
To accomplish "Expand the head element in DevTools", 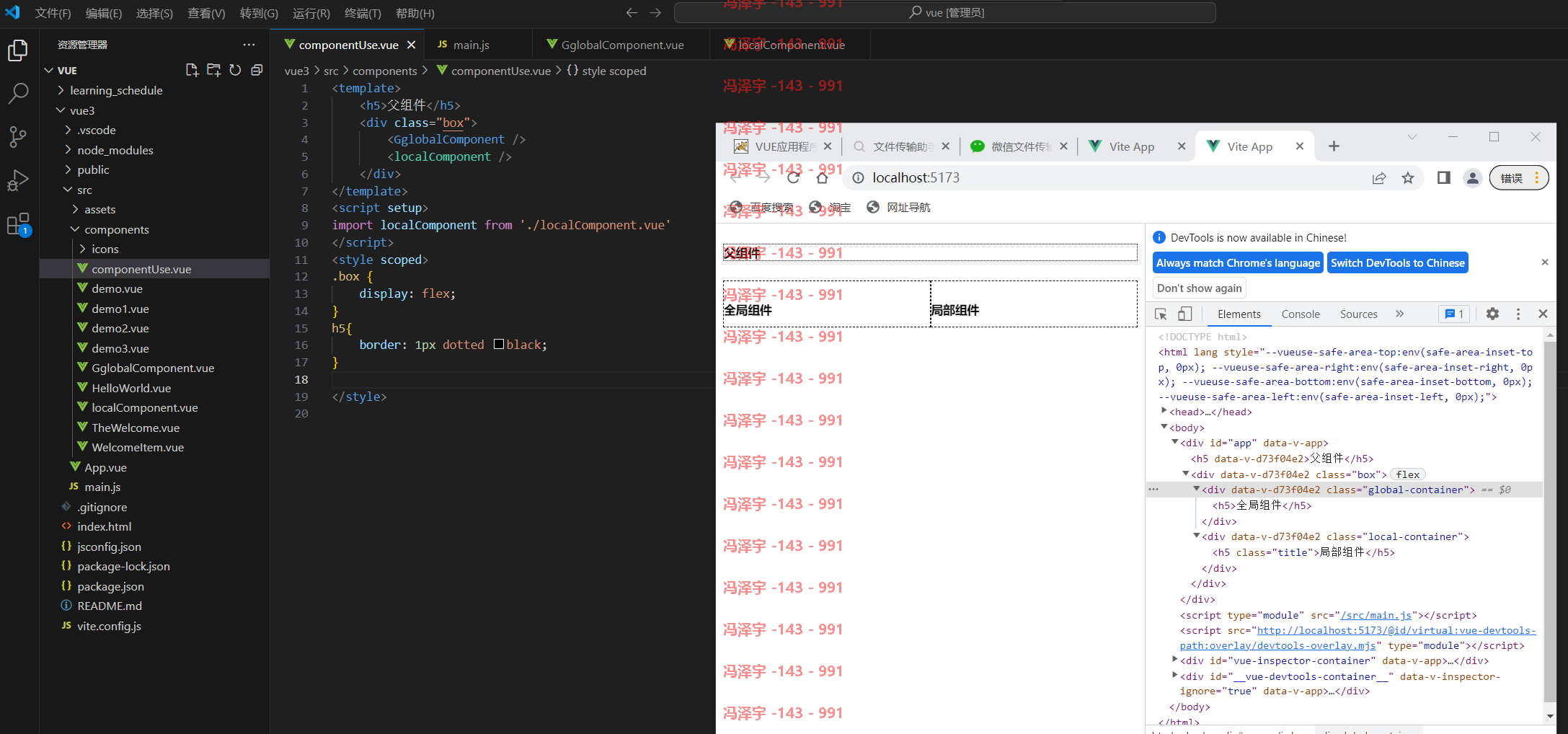I will (1164, 411).
